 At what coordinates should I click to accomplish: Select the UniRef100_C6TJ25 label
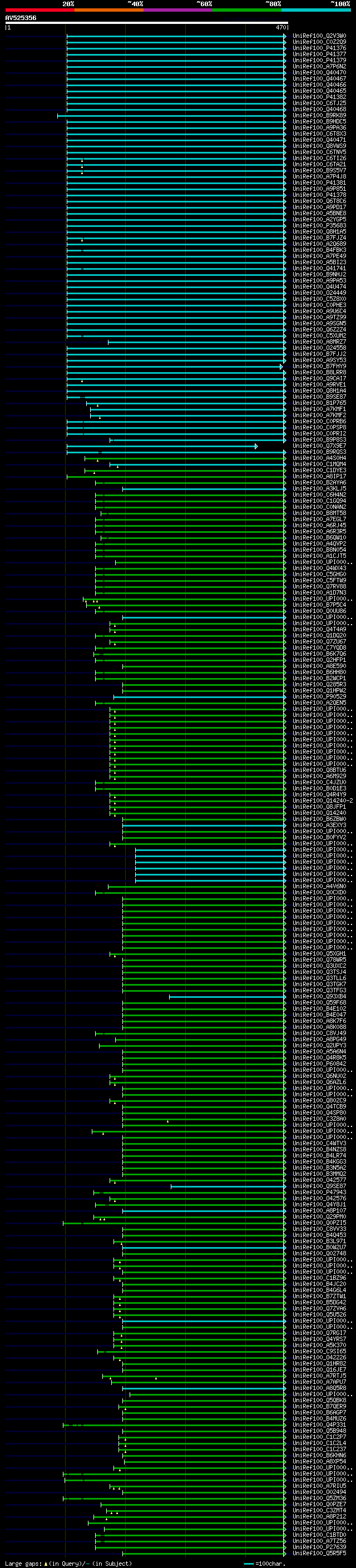[319, 103]
